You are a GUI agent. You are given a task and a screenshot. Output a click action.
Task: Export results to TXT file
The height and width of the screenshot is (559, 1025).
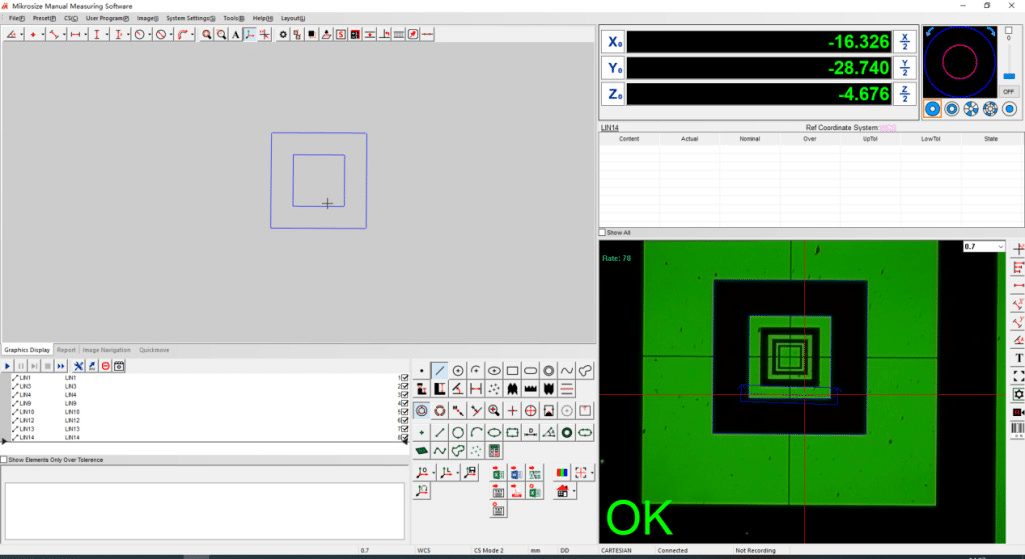(x=498, y=491)
